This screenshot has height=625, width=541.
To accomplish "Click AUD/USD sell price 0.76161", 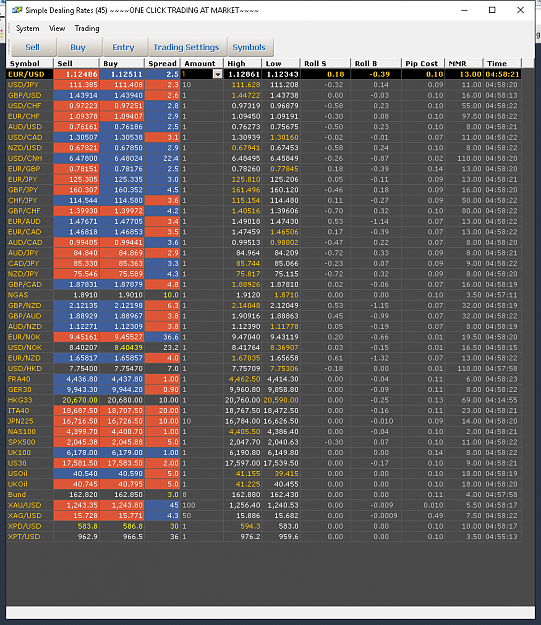I will 76,127.
